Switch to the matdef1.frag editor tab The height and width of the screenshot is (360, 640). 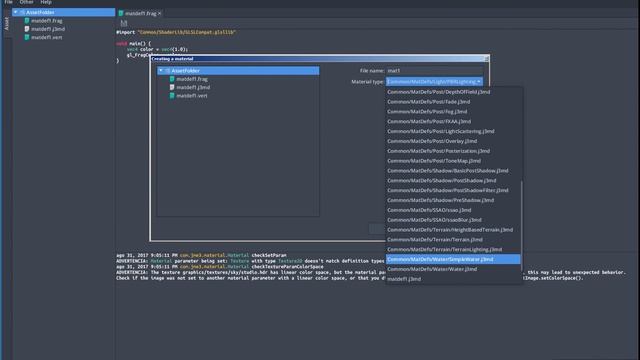(x=140, y=13)
